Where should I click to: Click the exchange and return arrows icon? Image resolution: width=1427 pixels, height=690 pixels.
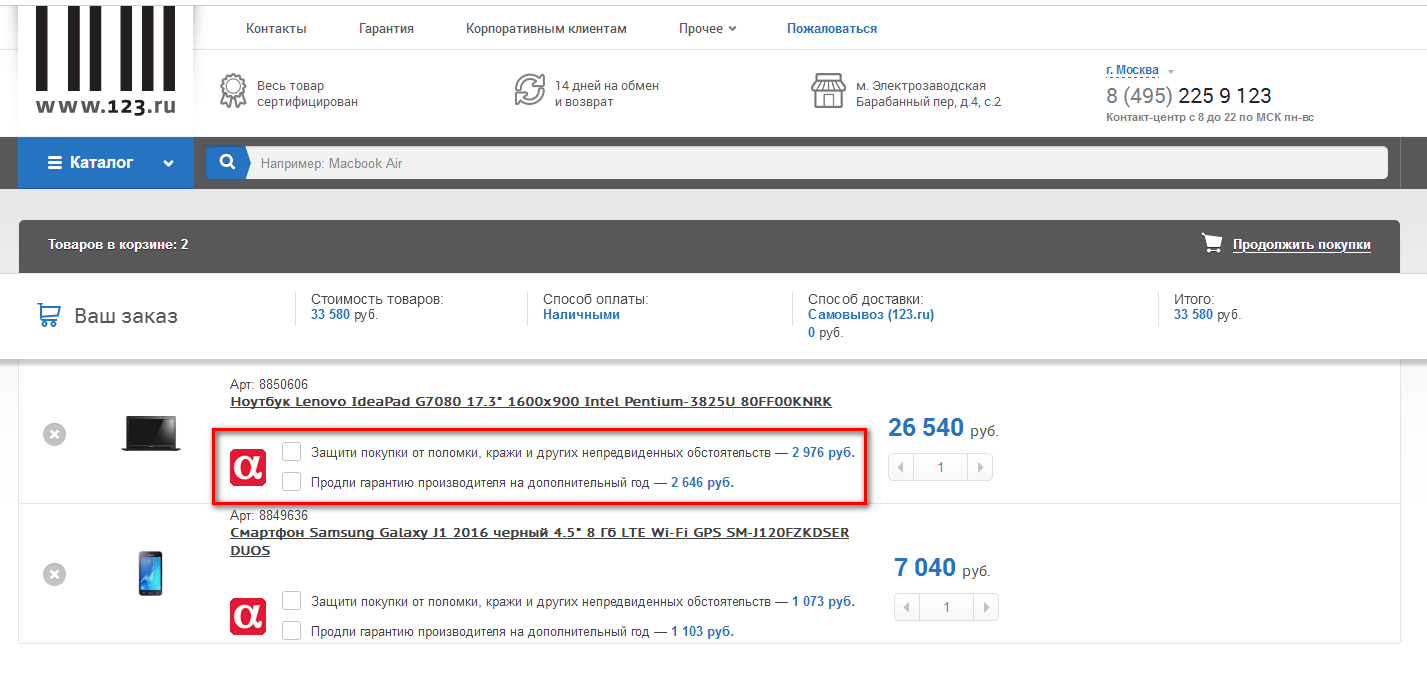pos(530,90)
